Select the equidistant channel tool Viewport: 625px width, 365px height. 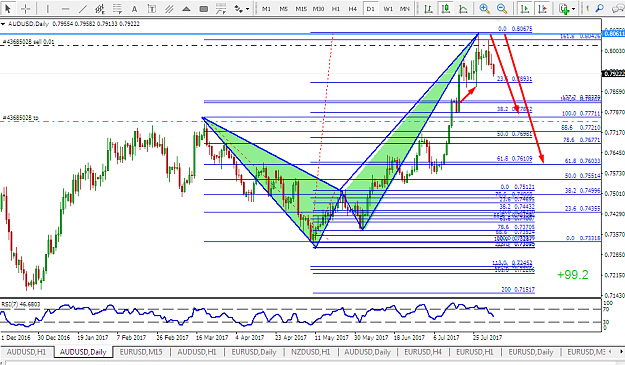click(100, 8)
